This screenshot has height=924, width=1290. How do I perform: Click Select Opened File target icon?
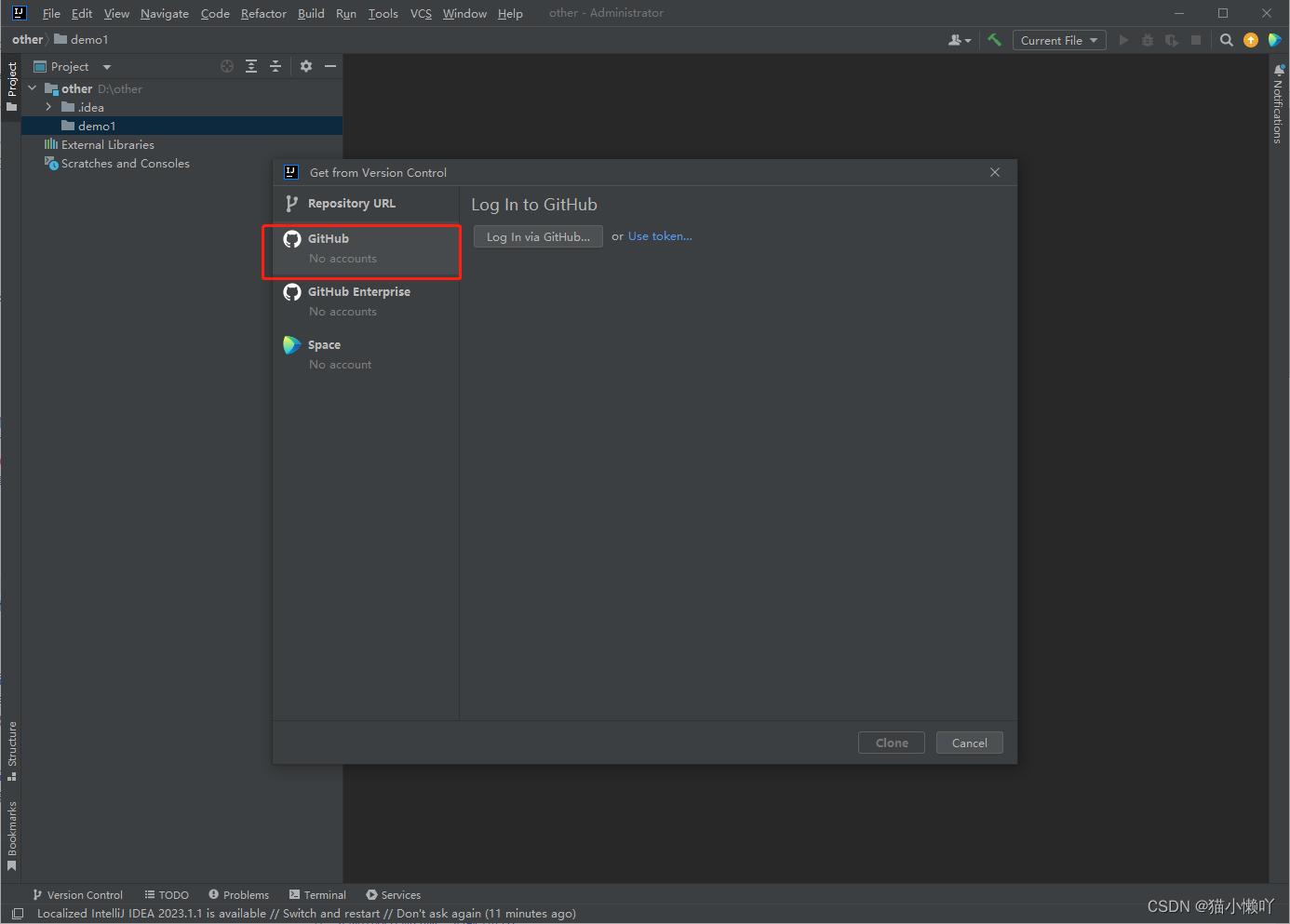227,66
